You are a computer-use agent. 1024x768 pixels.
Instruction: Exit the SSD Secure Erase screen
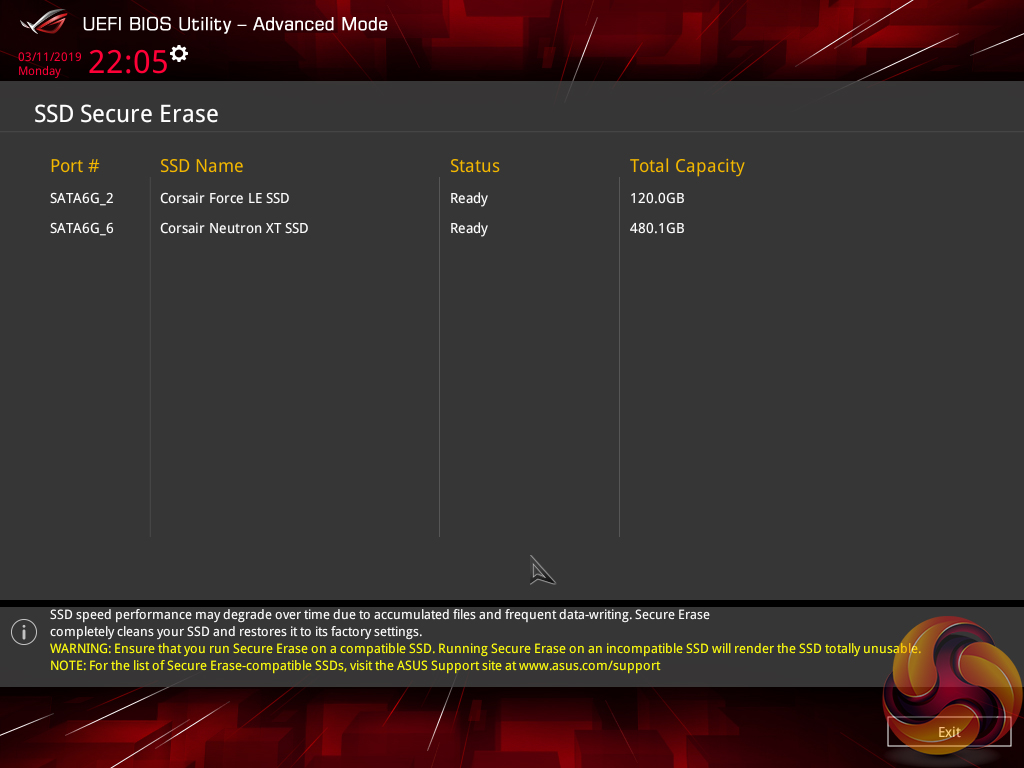pyautogui.click(x=949, y=732)
